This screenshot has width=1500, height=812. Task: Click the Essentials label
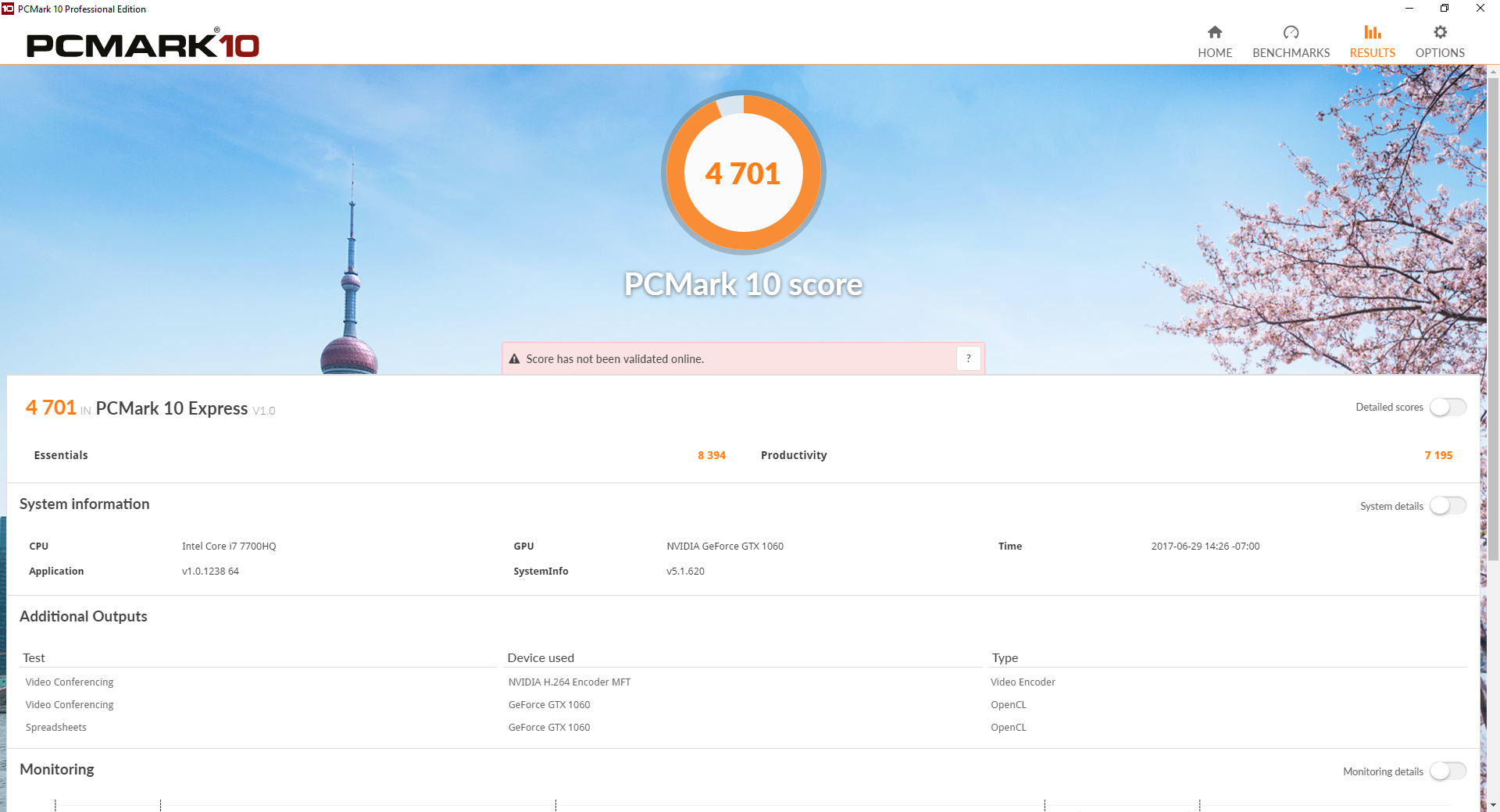click(61, 455)
